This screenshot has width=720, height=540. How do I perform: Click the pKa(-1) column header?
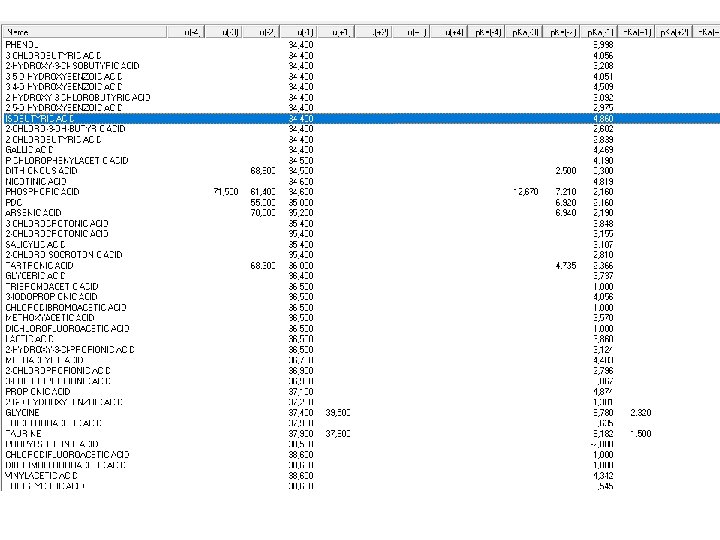[x=600, y=32]
